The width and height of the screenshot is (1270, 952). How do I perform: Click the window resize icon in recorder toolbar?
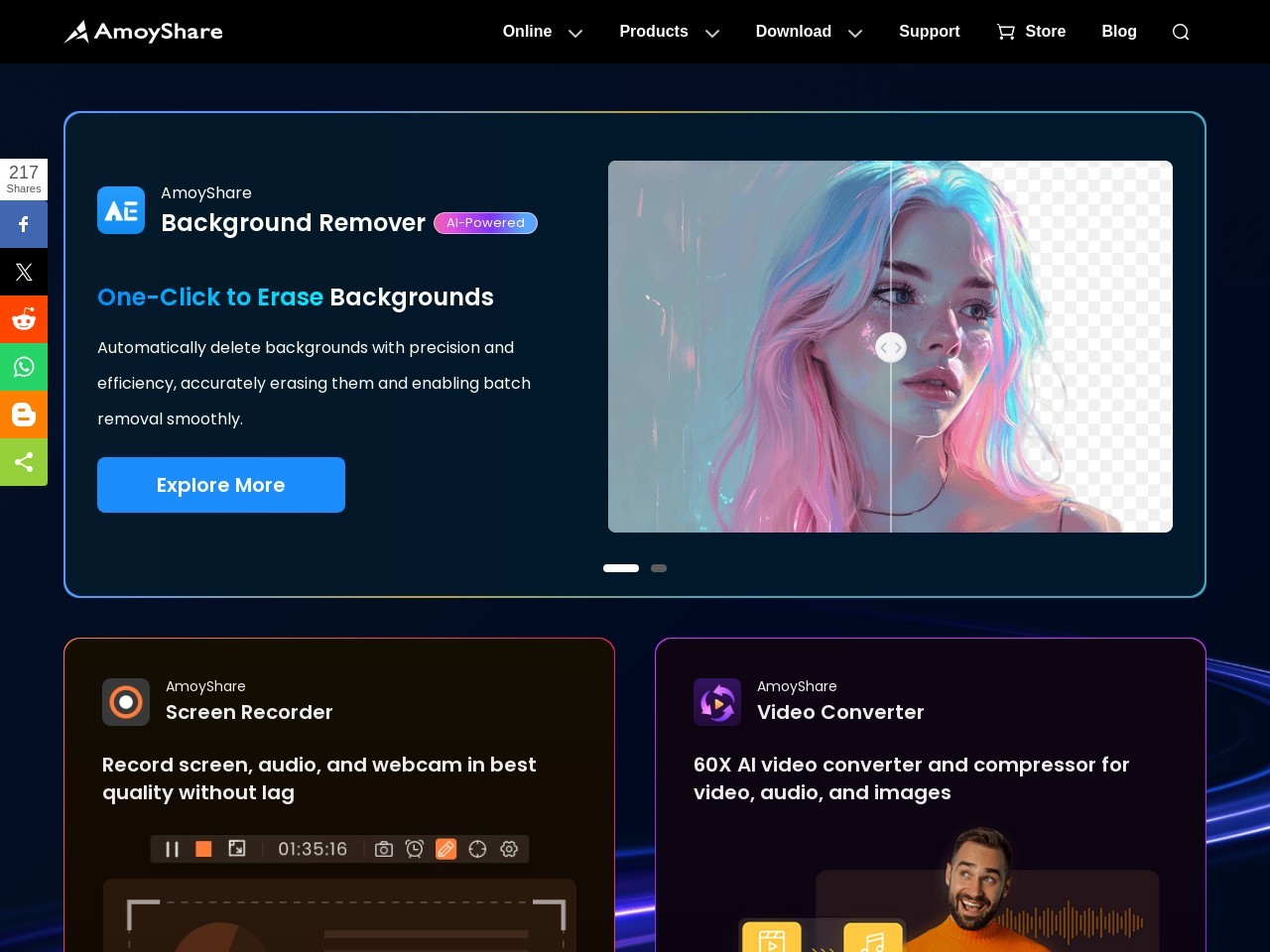236,849
